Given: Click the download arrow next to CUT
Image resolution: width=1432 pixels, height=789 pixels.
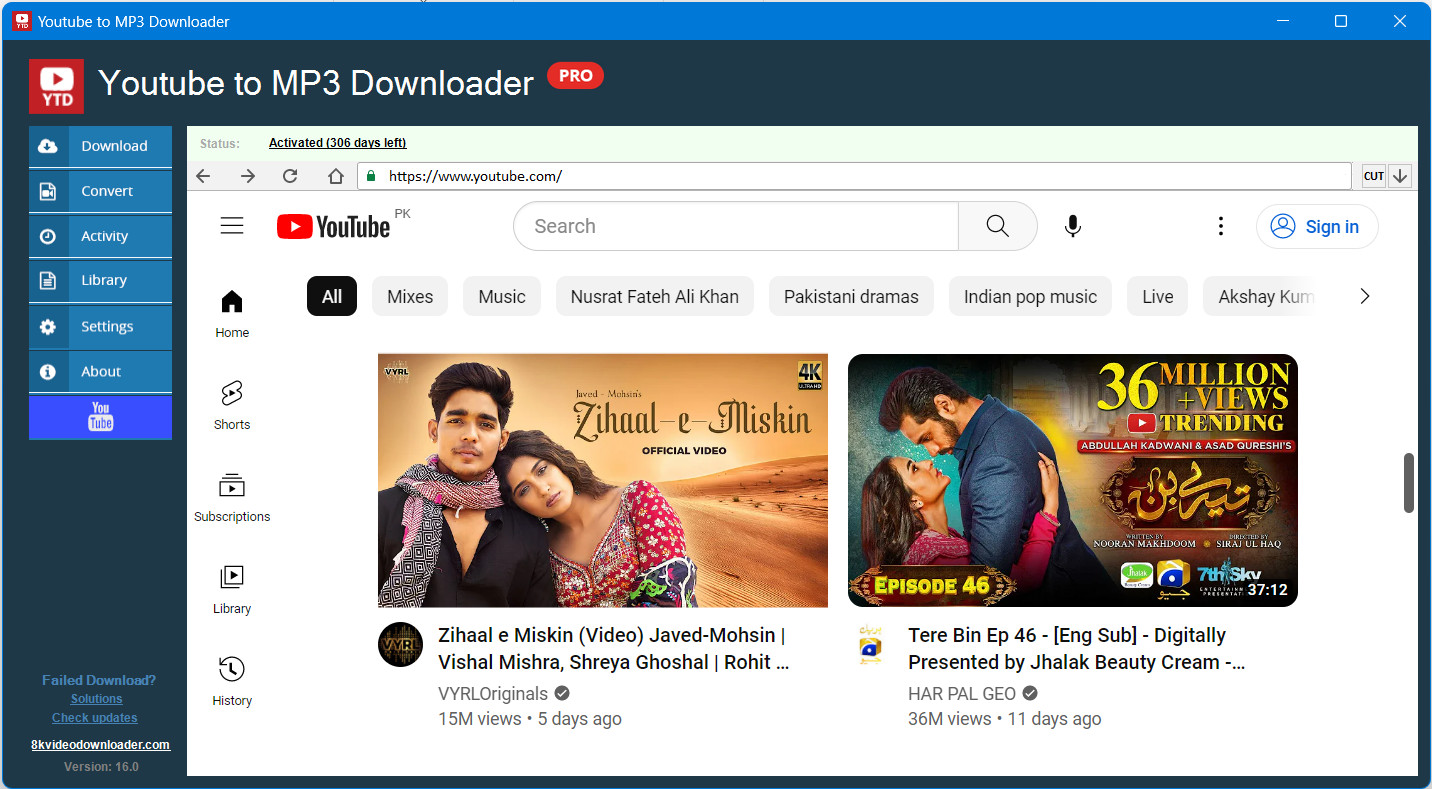Looking at the screenshot, I should click(x=1400, y=176).
